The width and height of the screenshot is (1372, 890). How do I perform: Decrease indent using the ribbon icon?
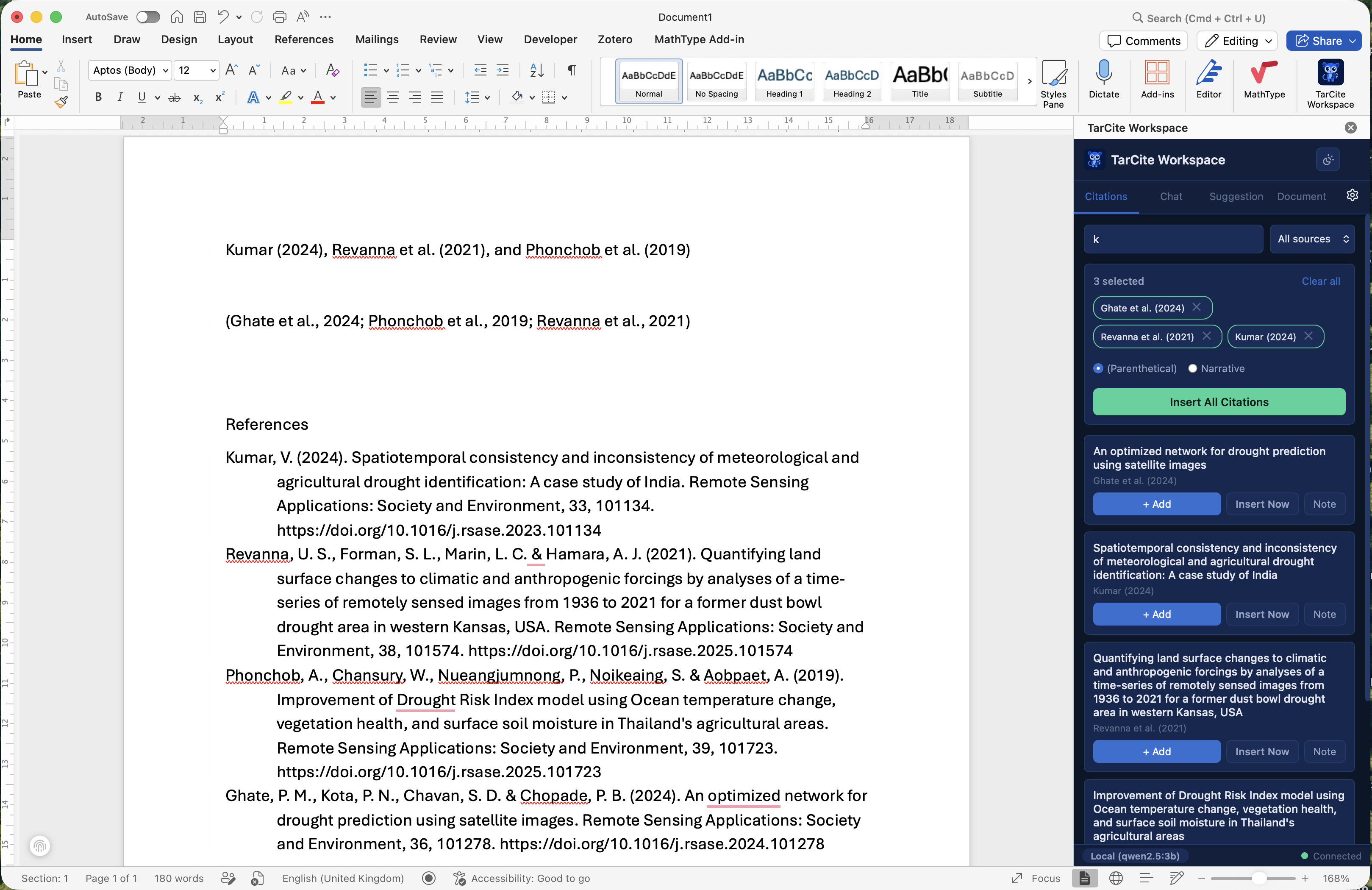click(480, 70)
